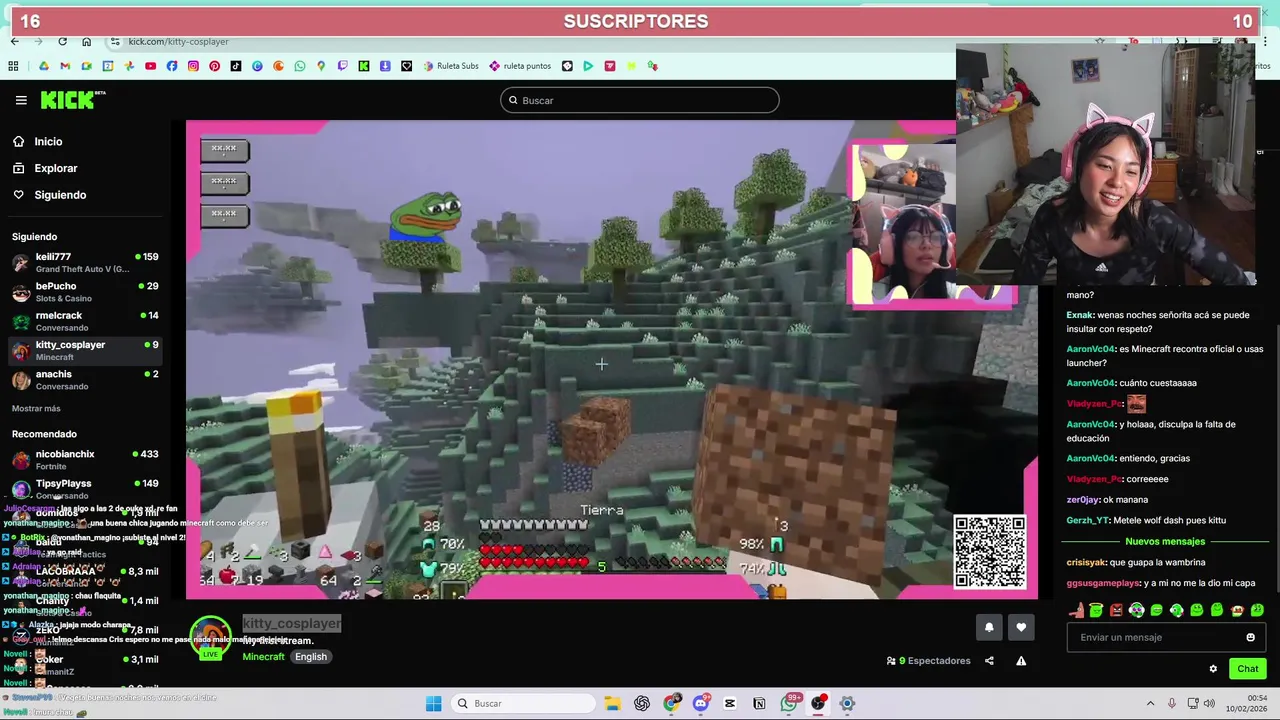Open the Ruleta Subs bookmark
1280x720 pixels.
click(451, 66)
